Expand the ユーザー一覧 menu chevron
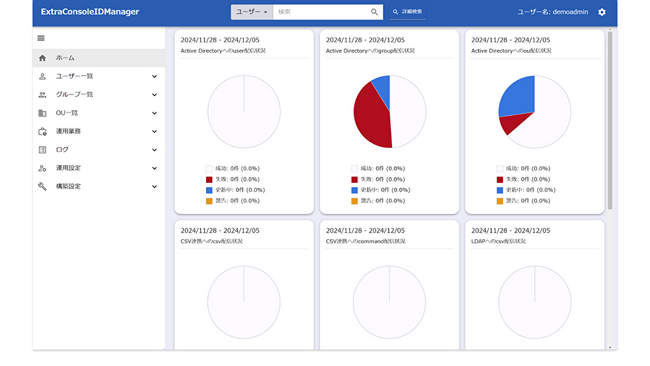 click(154, 76)
